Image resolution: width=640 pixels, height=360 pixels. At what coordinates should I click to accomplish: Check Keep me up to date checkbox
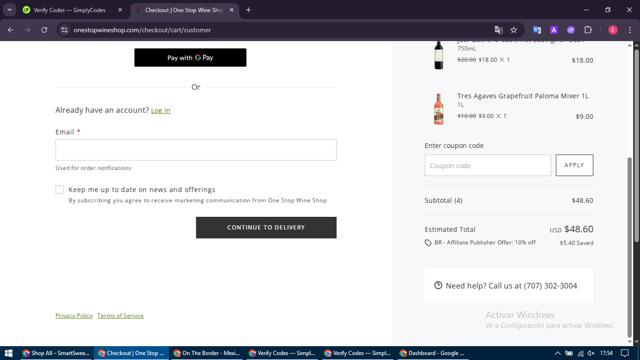(x=60, y=189)
